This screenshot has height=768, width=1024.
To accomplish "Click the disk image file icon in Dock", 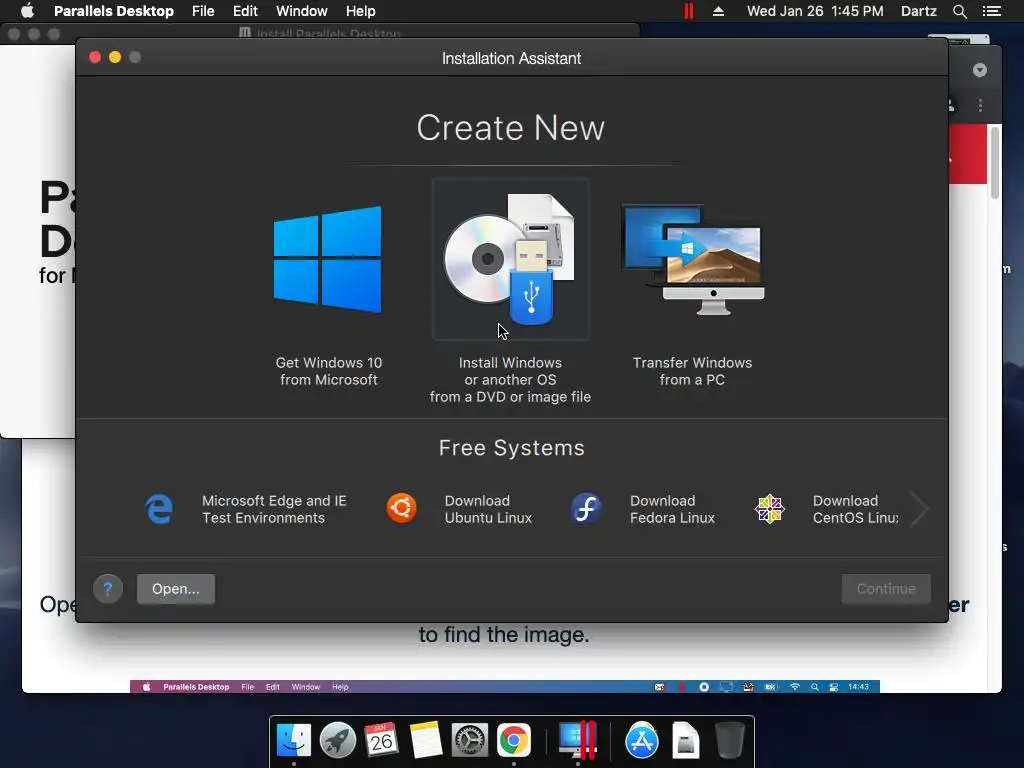I will [685, 740].
